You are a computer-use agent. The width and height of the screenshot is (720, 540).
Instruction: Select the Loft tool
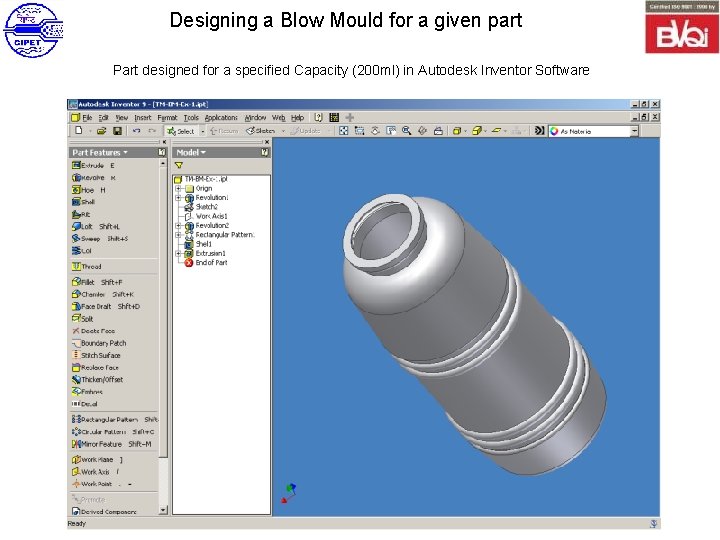click(96, 226)
